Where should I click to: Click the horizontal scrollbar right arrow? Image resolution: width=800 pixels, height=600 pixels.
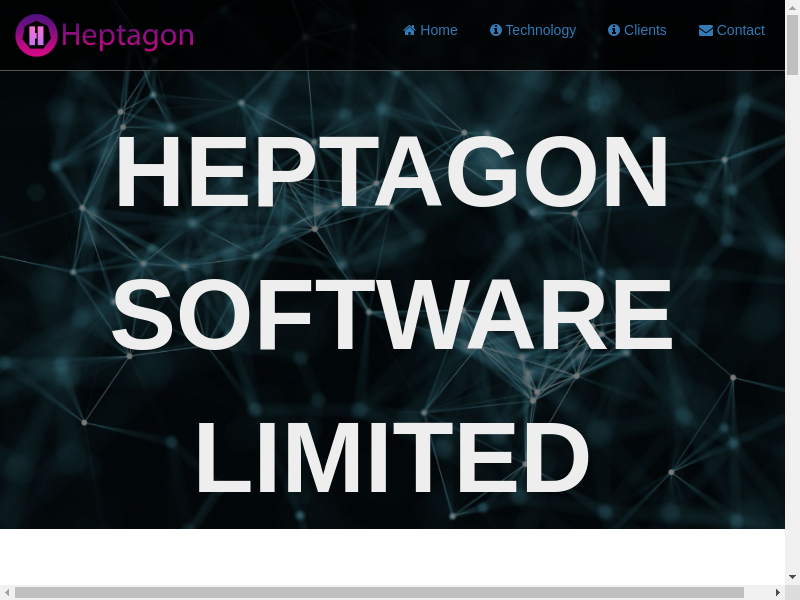coord(778,592)
